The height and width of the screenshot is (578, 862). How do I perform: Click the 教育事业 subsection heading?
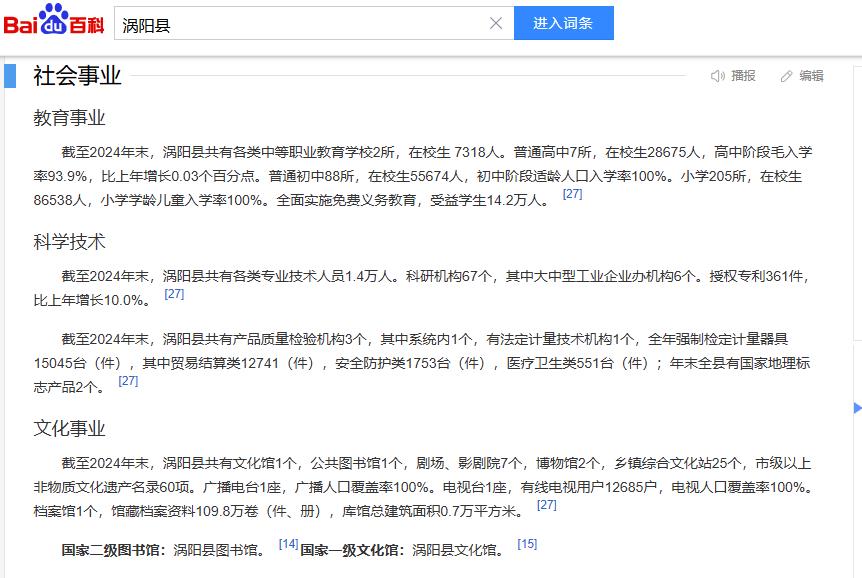point(69,118)
